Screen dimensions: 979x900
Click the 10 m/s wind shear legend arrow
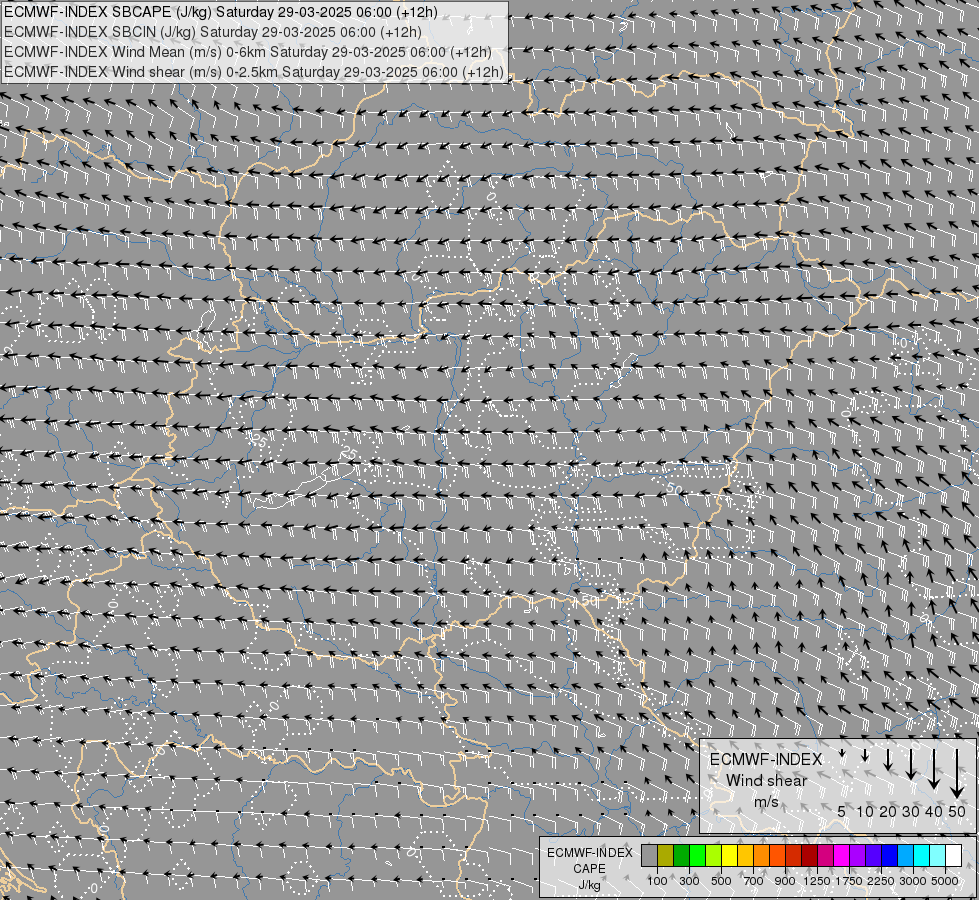coord(865,756)
